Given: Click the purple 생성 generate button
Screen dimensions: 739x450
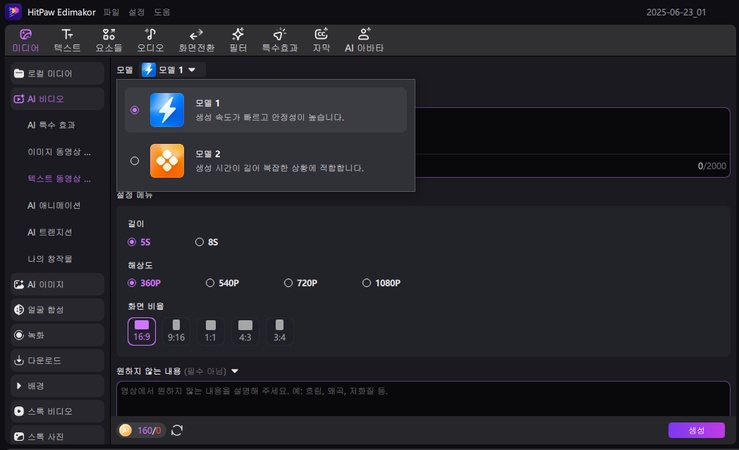Looking at the screenshot, I should (696, 430).
